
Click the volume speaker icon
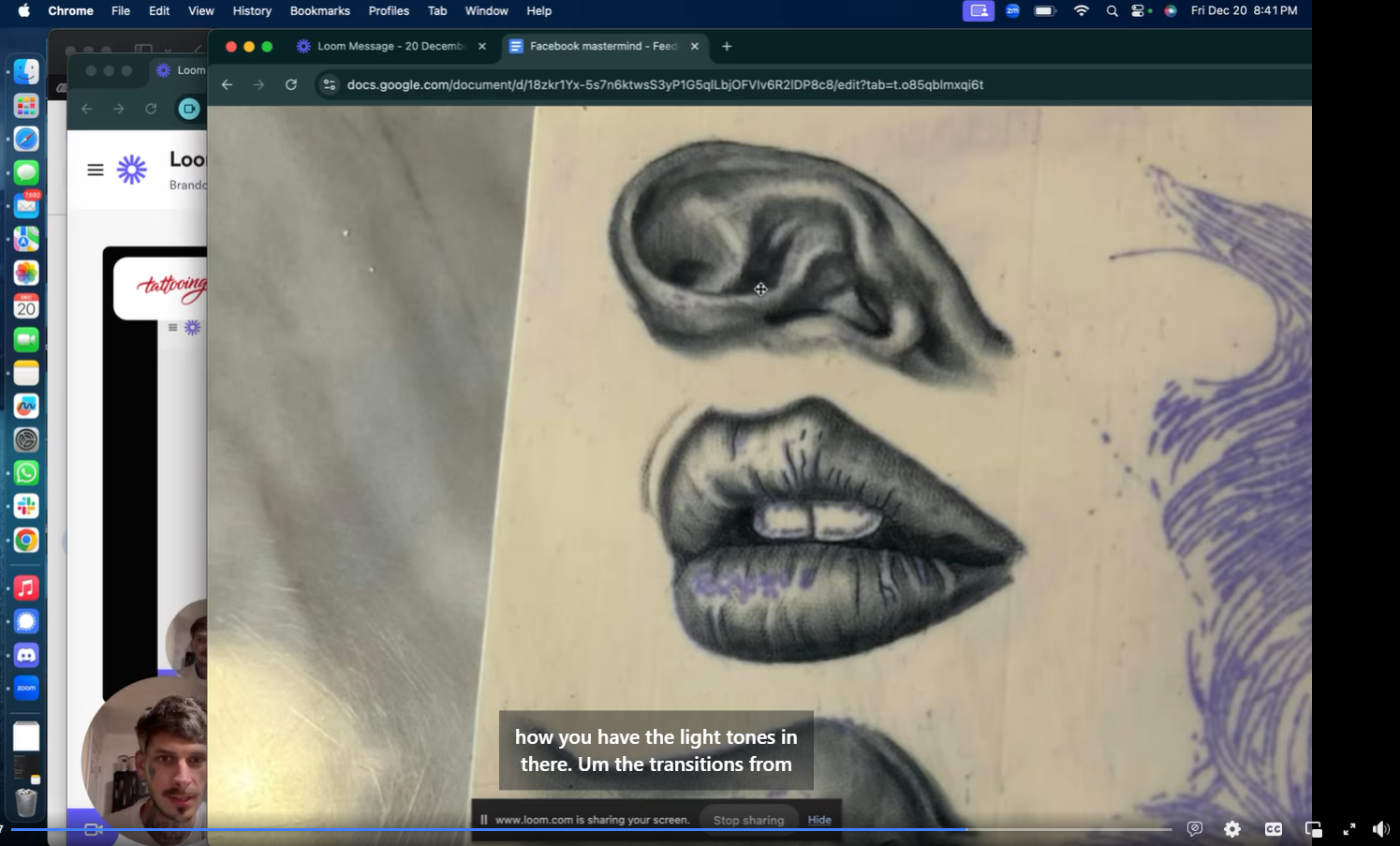(x=1381, y=829)
